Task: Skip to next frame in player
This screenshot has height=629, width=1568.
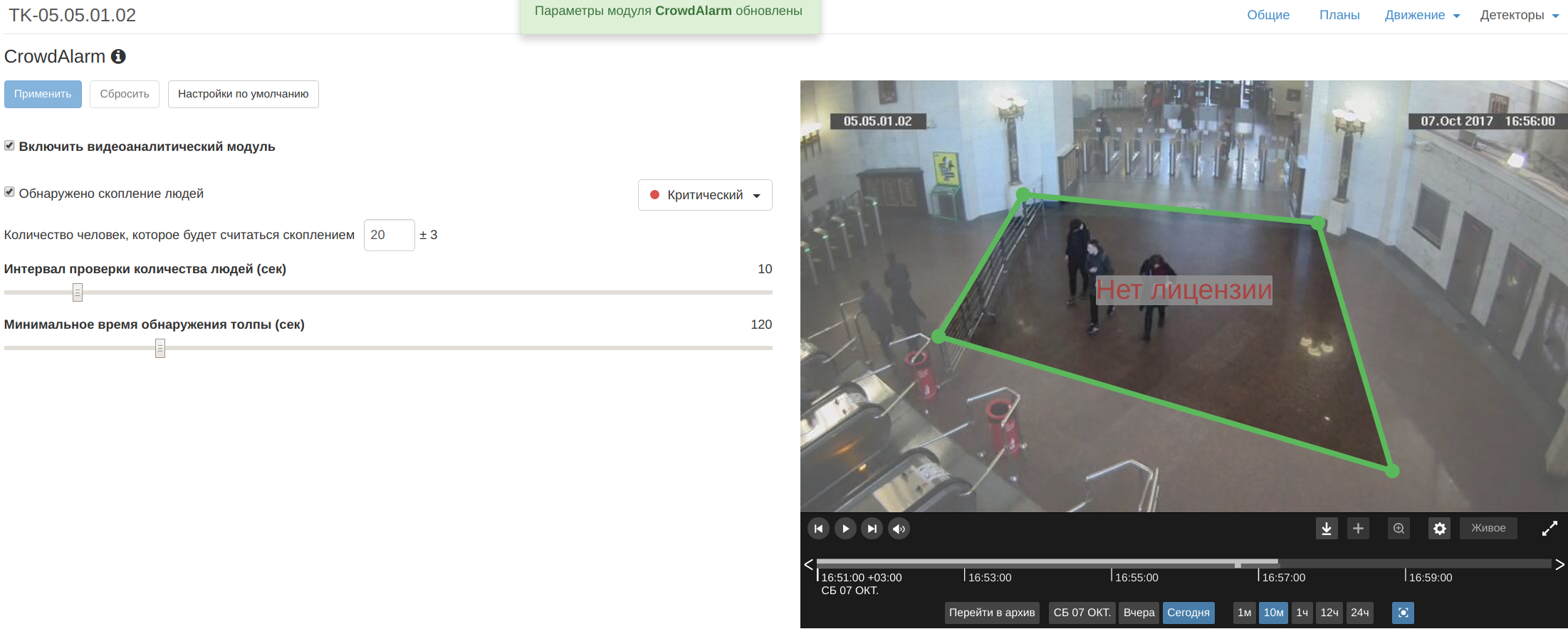Action: click(x=872, y=529)
